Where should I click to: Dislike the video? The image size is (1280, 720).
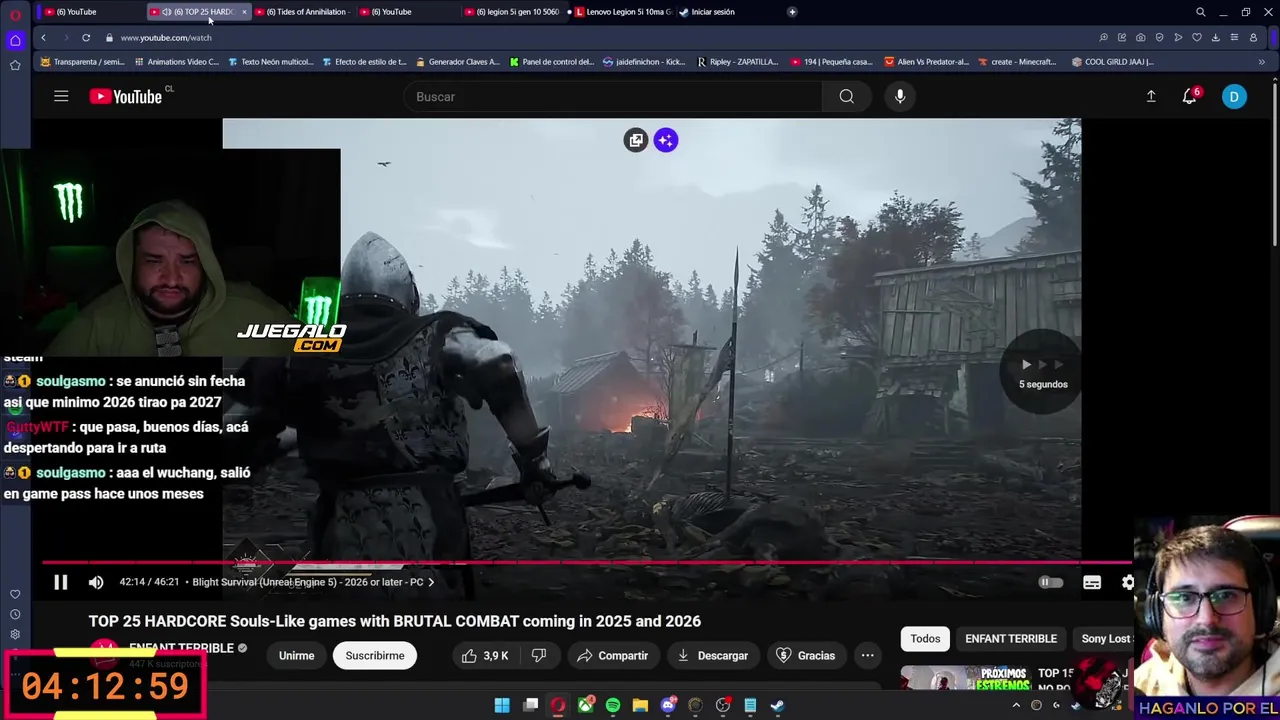tap(539, 655)
